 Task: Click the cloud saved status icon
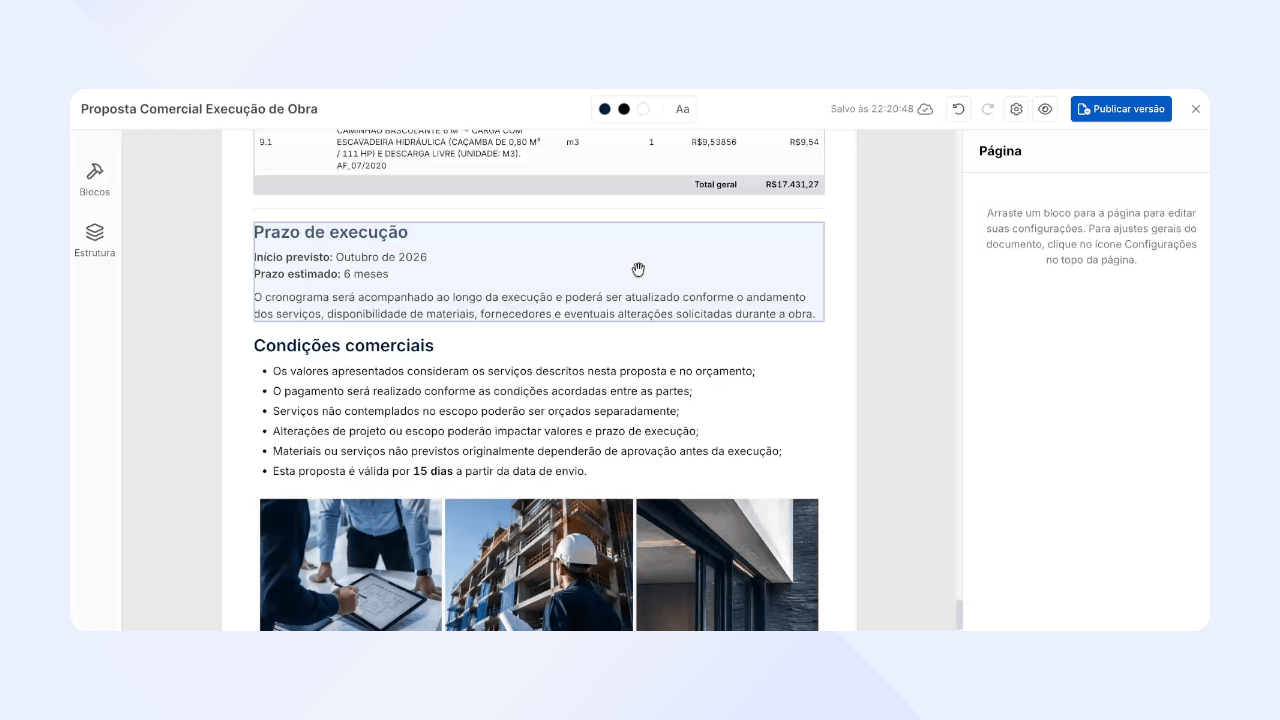click(925, 109)
